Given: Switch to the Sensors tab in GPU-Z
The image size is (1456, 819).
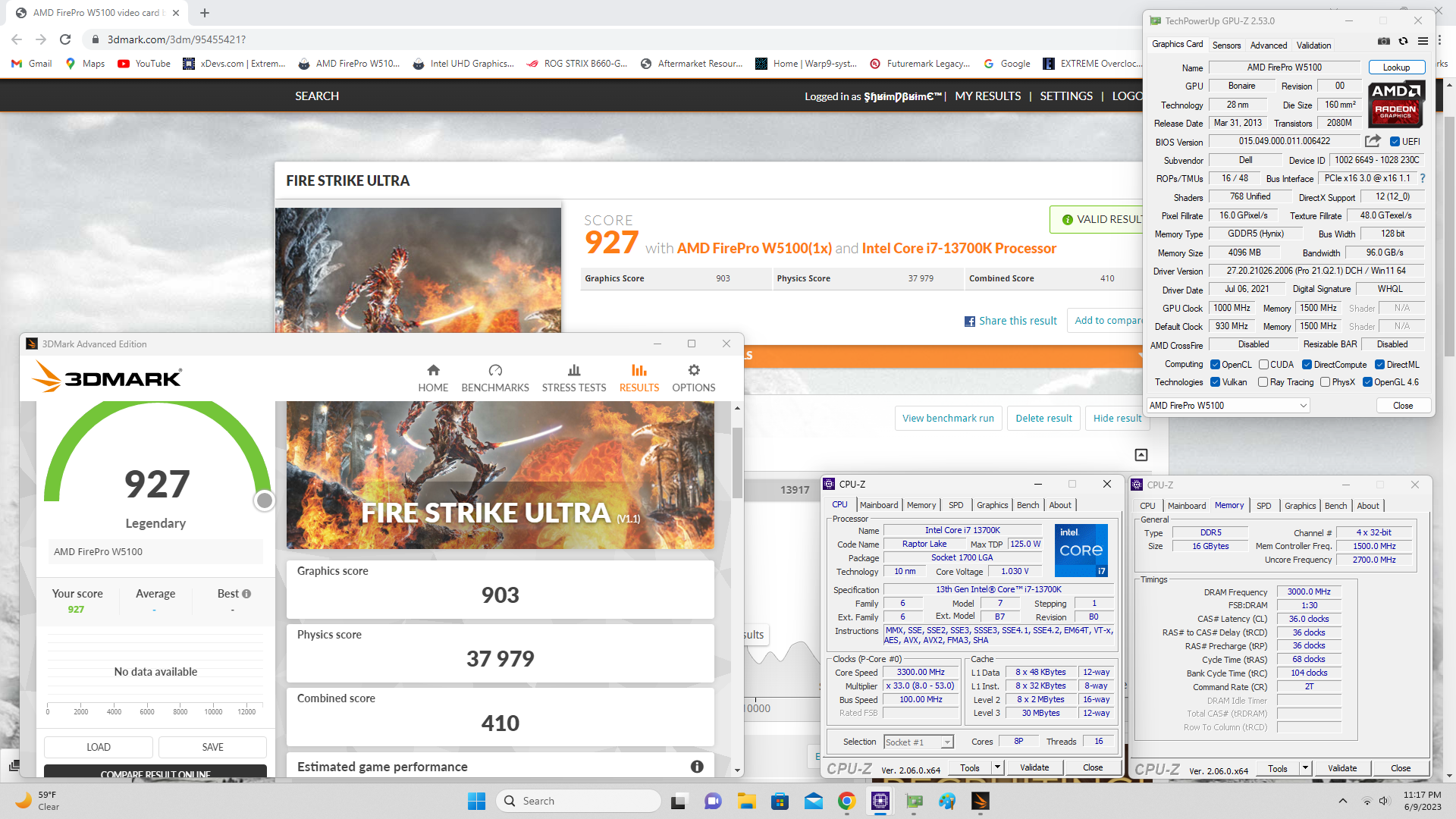Looking at the screenshot, I should [x=1226, y=45].
